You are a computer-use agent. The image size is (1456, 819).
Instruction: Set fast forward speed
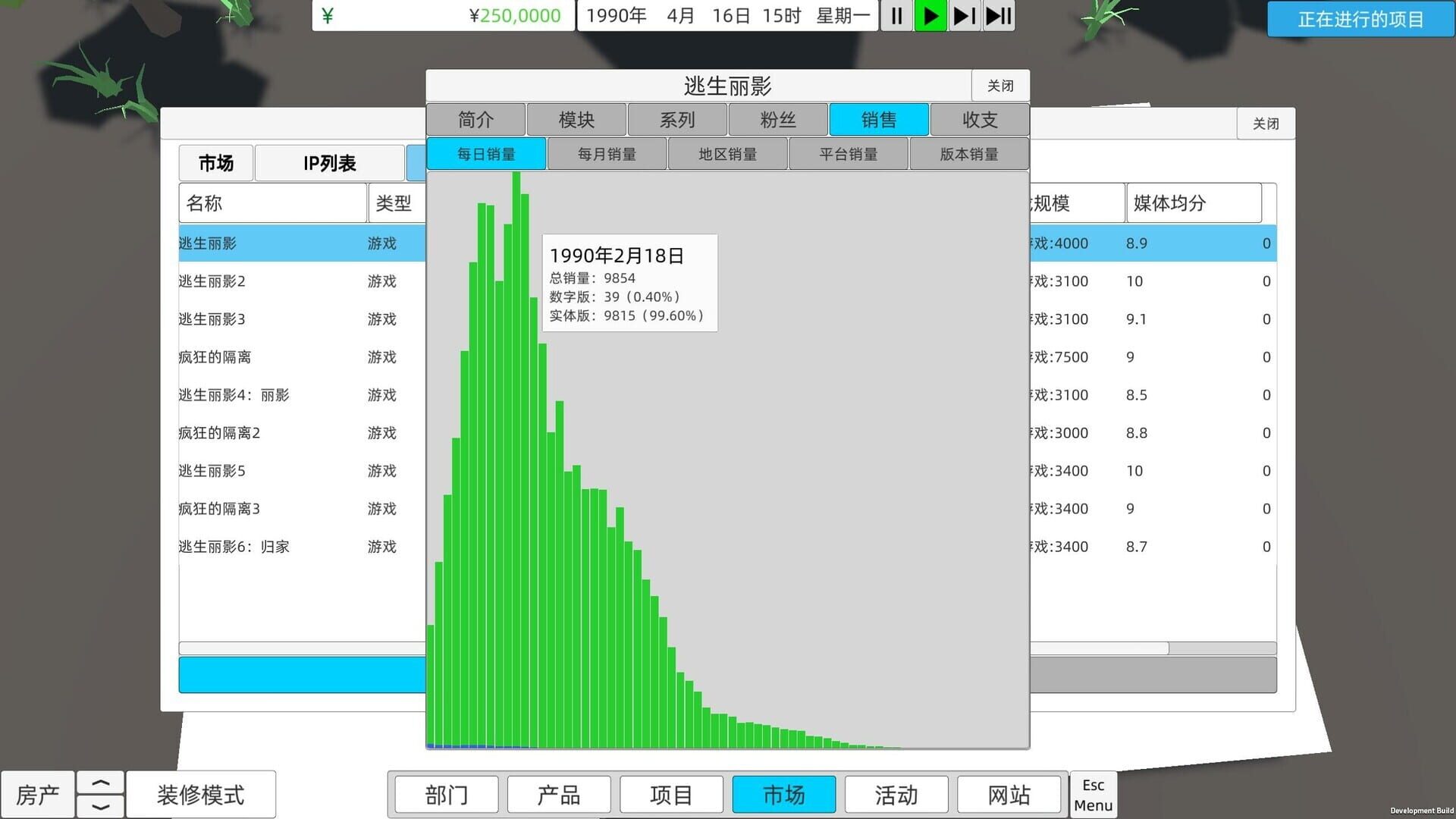965,16
